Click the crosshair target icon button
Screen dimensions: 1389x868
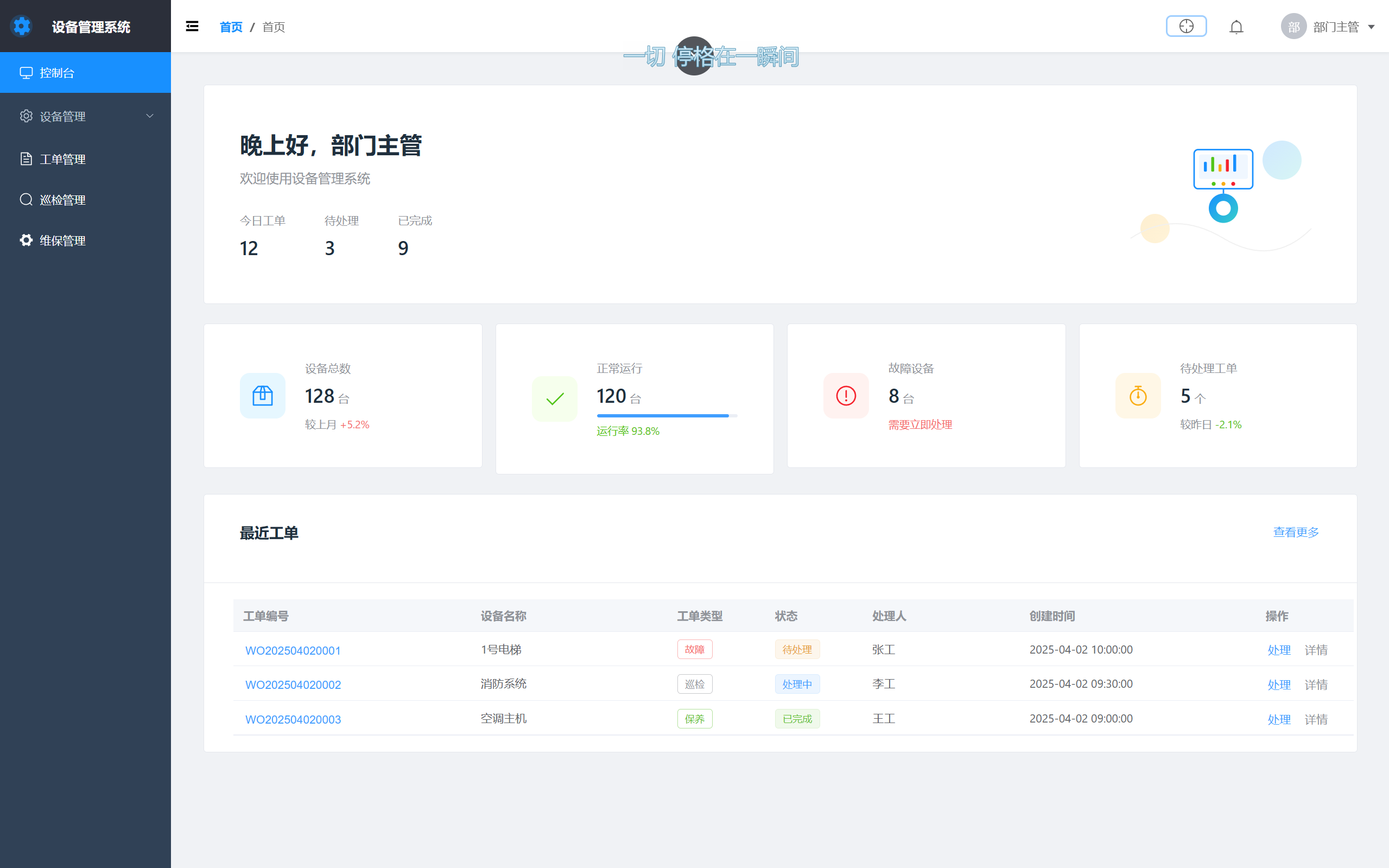coord(1186,27)
